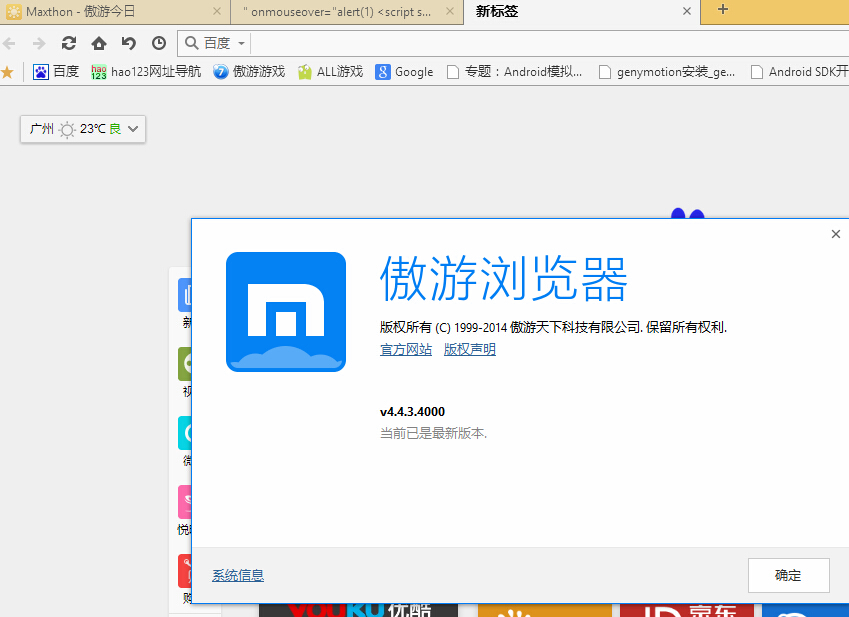Click the favorites star icon

[7, 72]
